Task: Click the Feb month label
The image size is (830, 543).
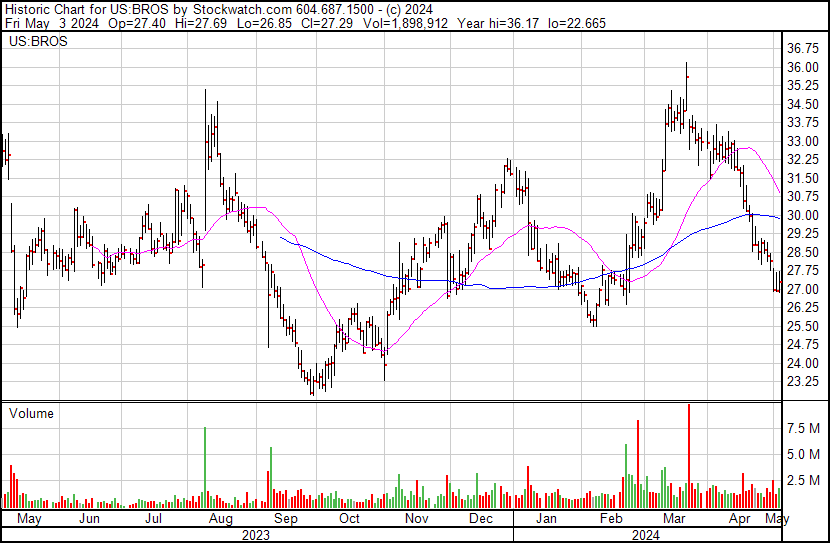Action: 611,519
